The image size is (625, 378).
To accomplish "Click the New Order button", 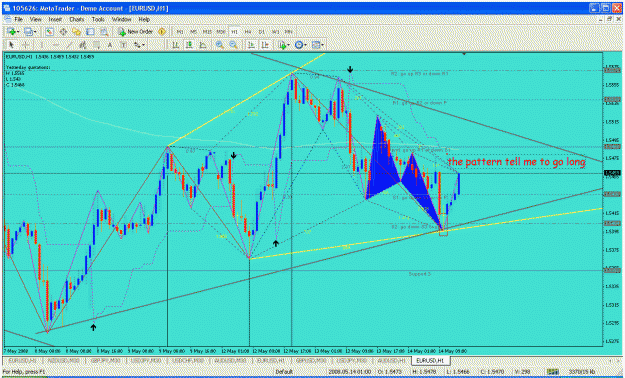I will 135,32.
